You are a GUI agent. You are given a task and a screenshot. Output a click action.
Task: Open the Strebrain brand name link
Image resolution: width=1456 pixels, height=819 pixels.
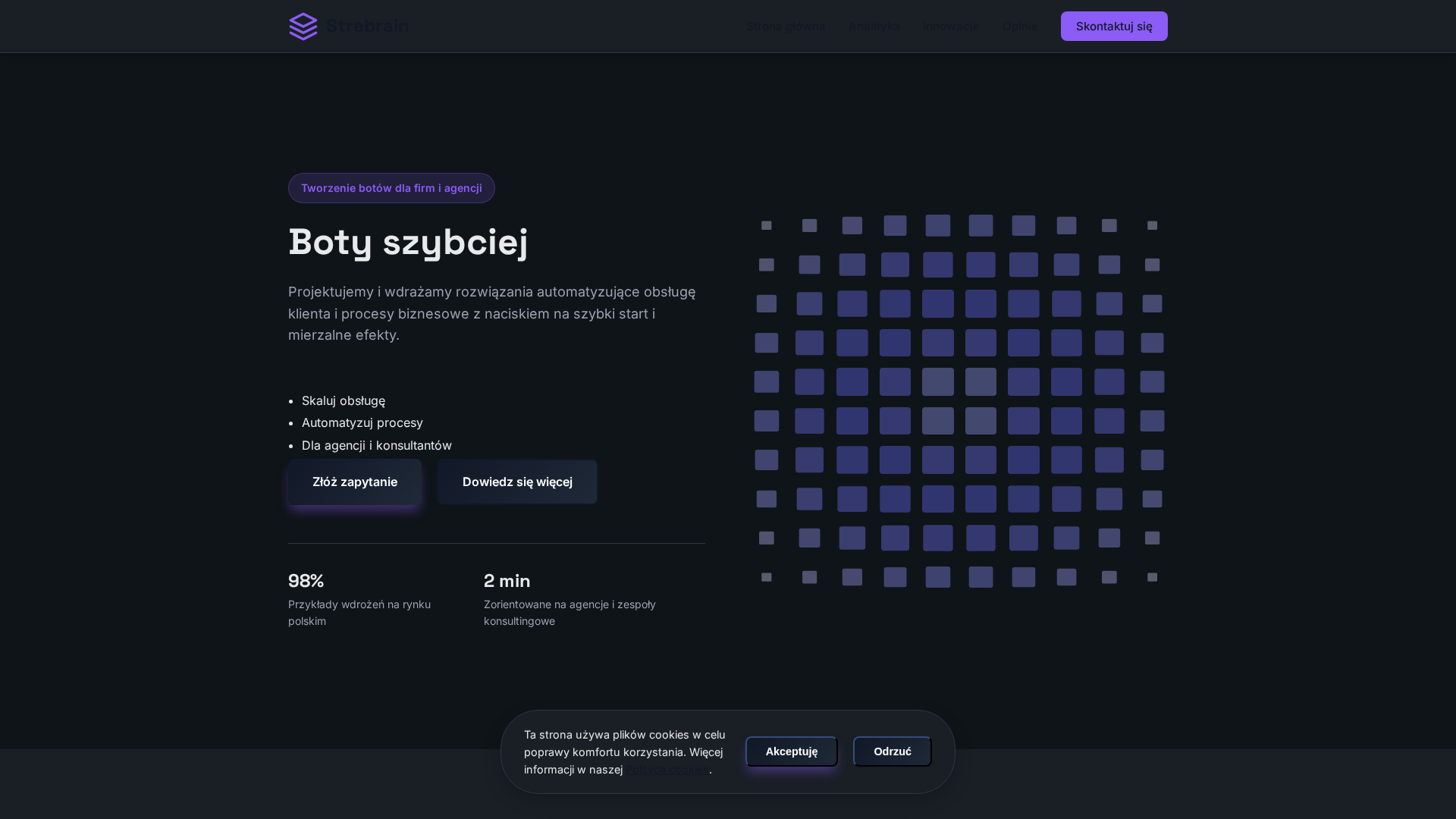pyautogui.click(x=368, y=26)
